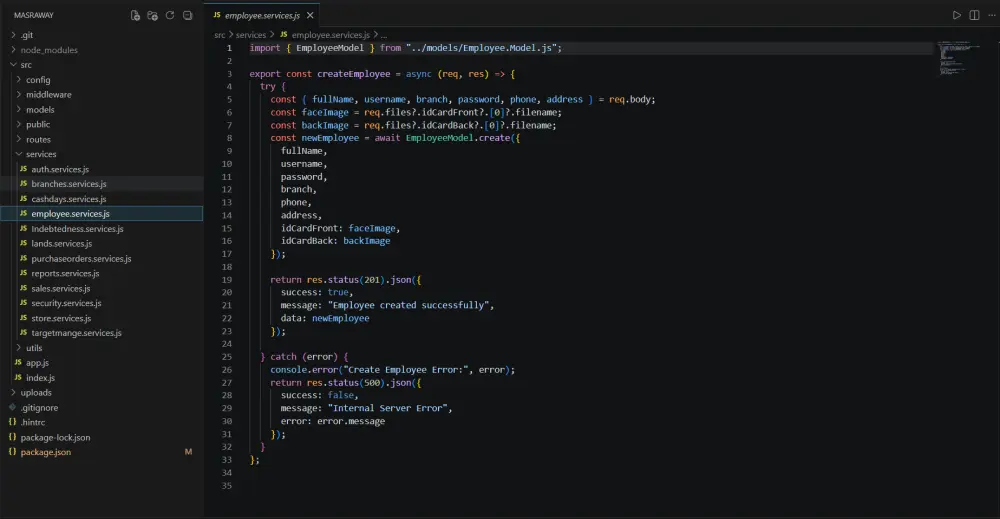This screenshot has height=519, width=1000.
Task: Open the .gitignore file
Action: coord(102,408)
